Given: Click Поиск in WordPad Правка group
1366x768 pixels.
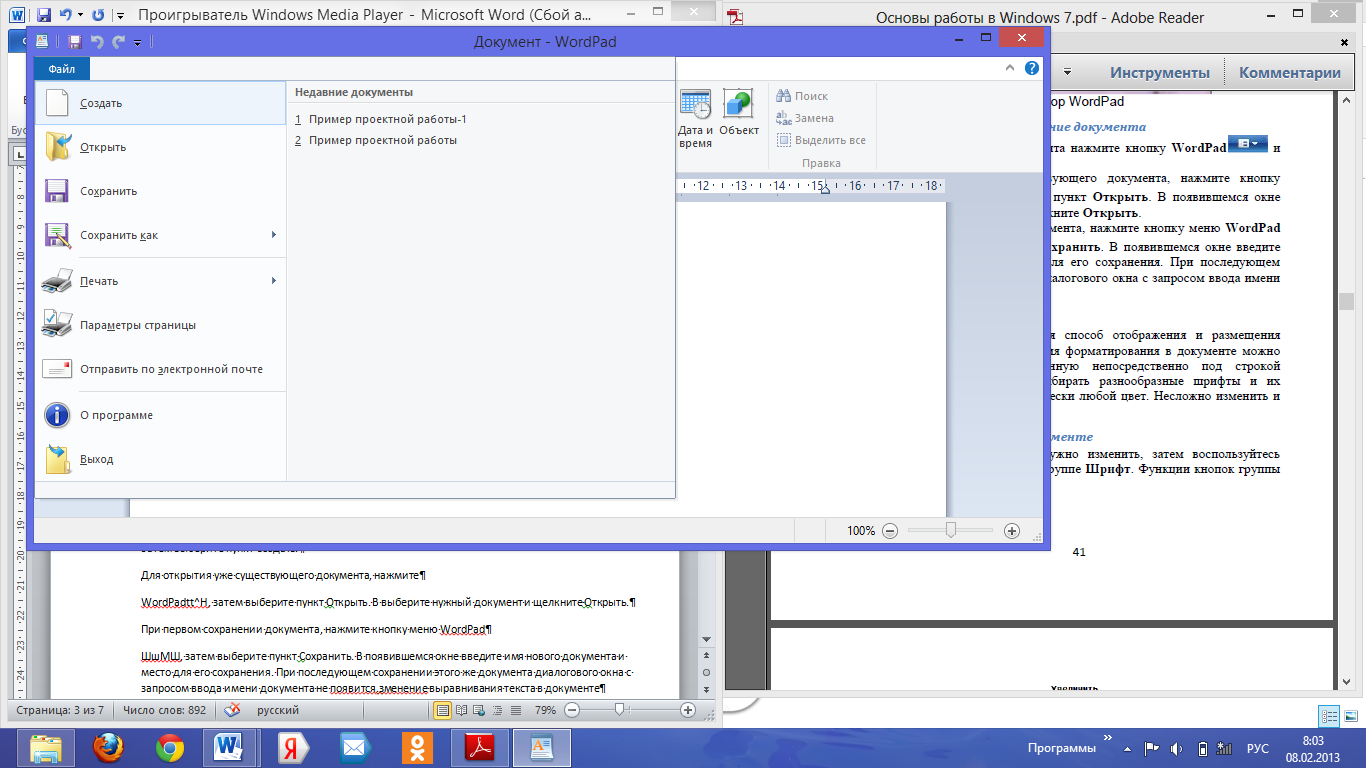Looking at the screenshot, I should [x=803, y=96].
